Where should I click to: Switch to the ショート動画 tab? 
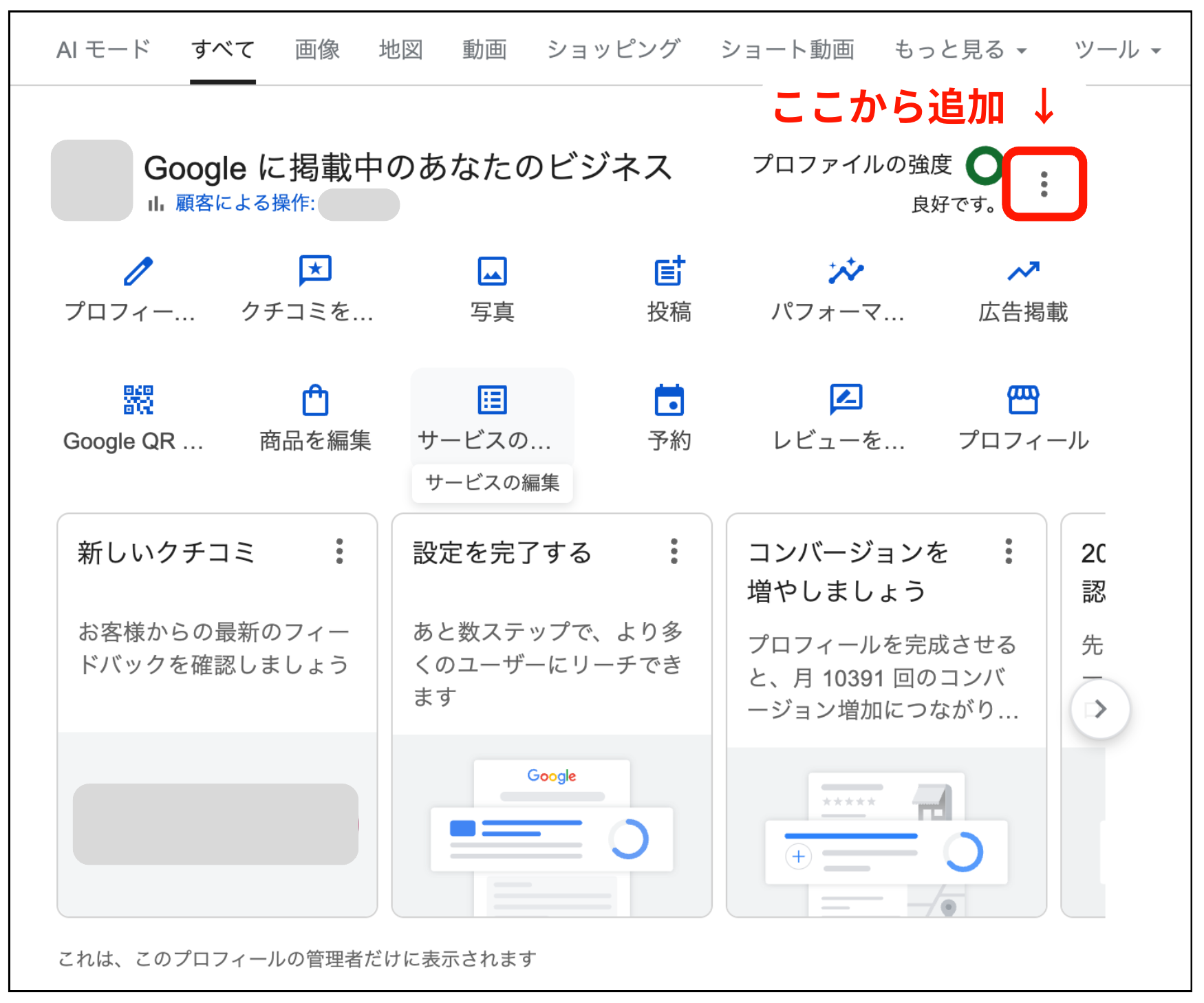788,50
